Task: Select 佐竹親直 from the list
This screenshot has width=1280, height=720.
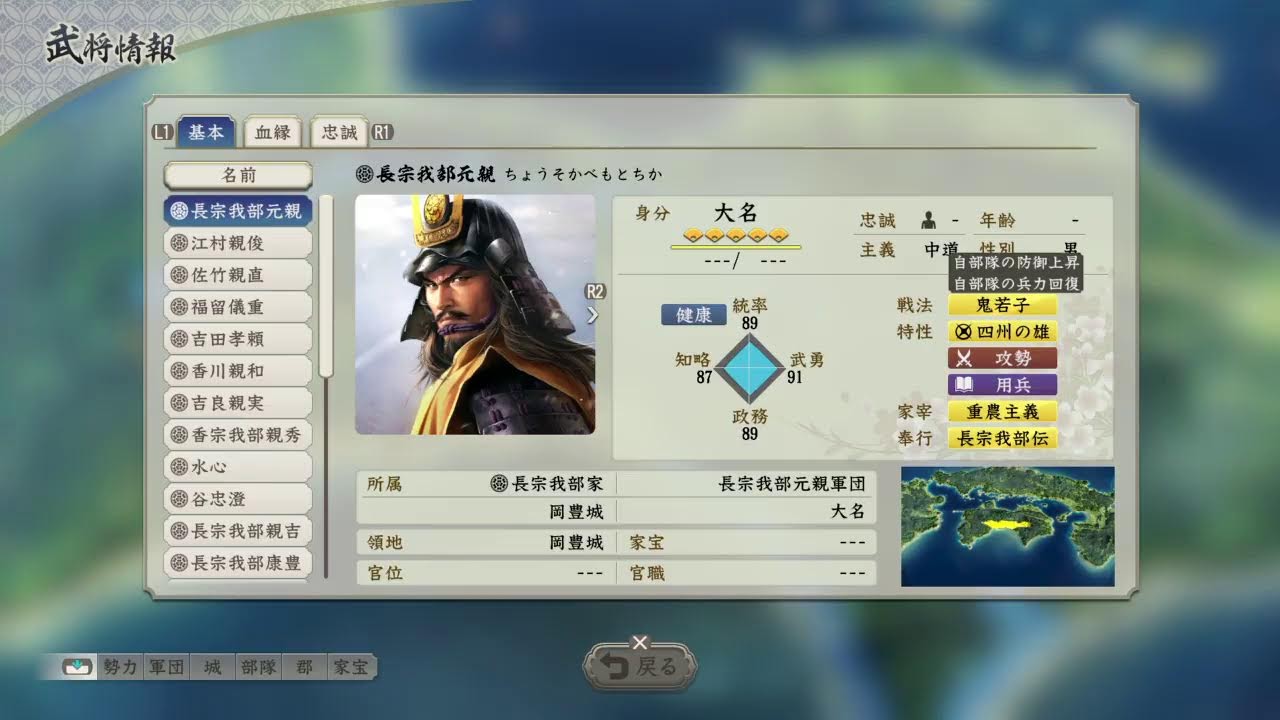Action: (239, 275)
